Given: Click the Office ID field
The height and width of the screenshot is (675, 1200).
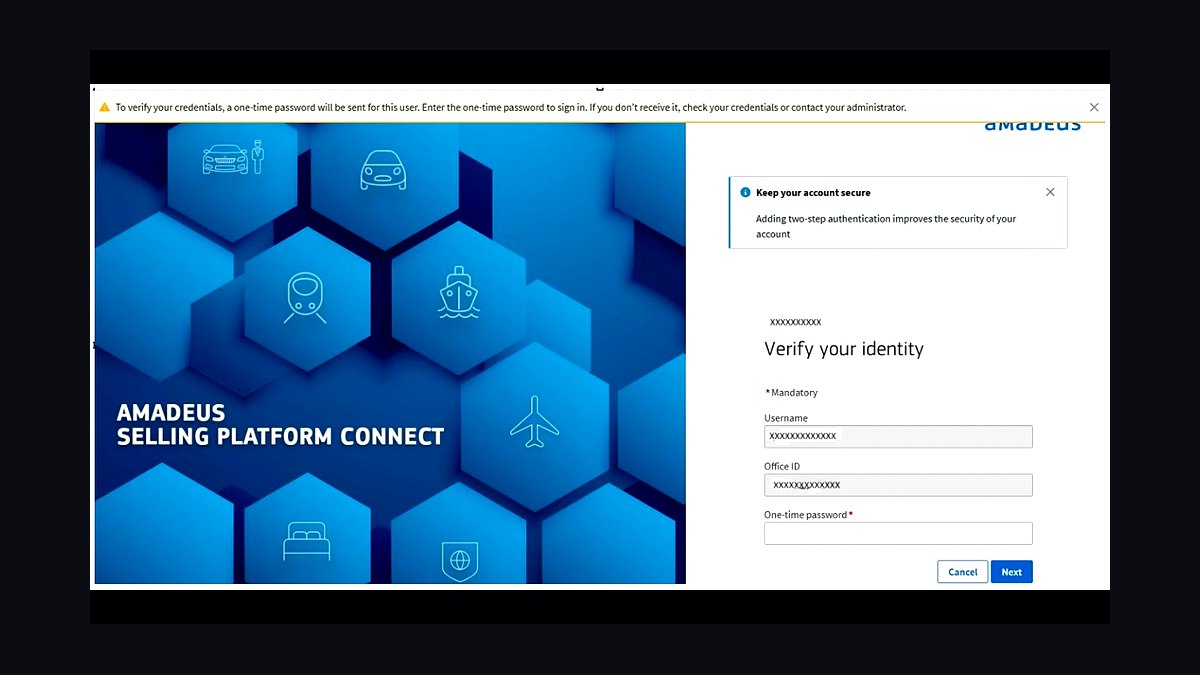Looking at the screenshot, I should coord(898,485).
